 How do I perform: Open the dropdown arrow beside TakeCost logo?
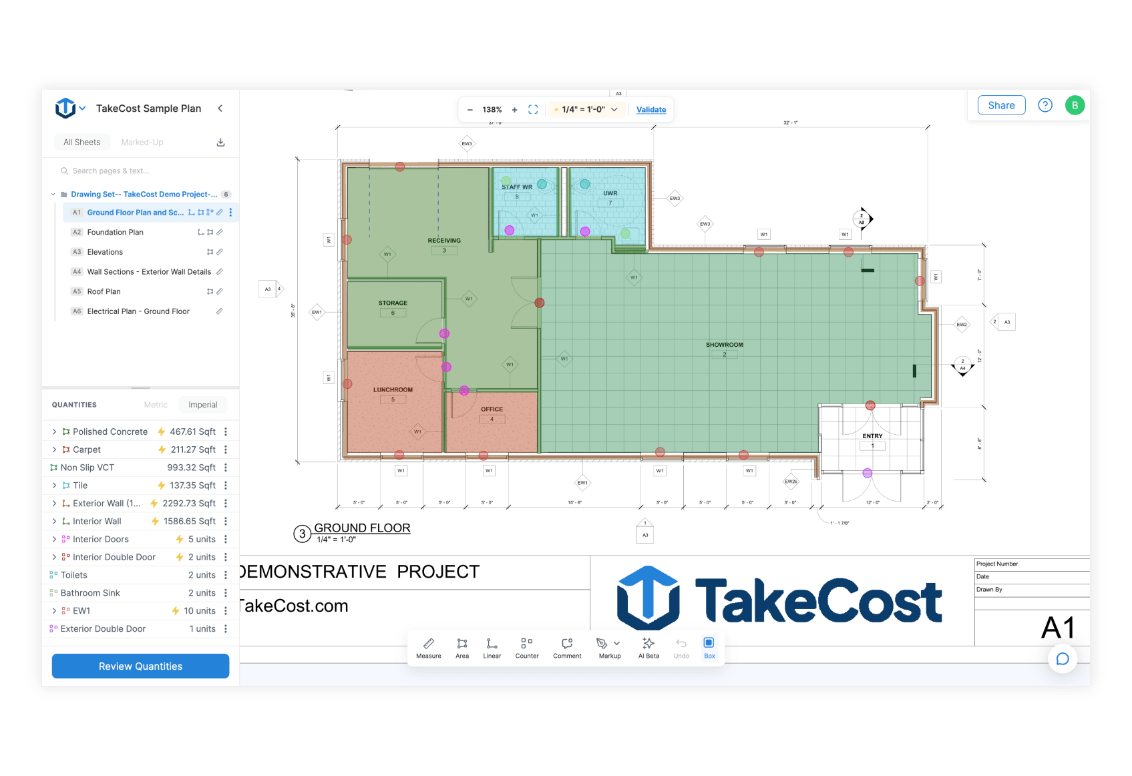pos(82,108)
